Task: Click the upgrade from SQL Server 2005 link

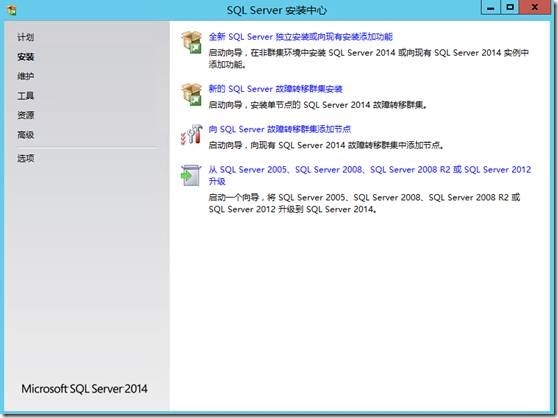Action: 370,175
